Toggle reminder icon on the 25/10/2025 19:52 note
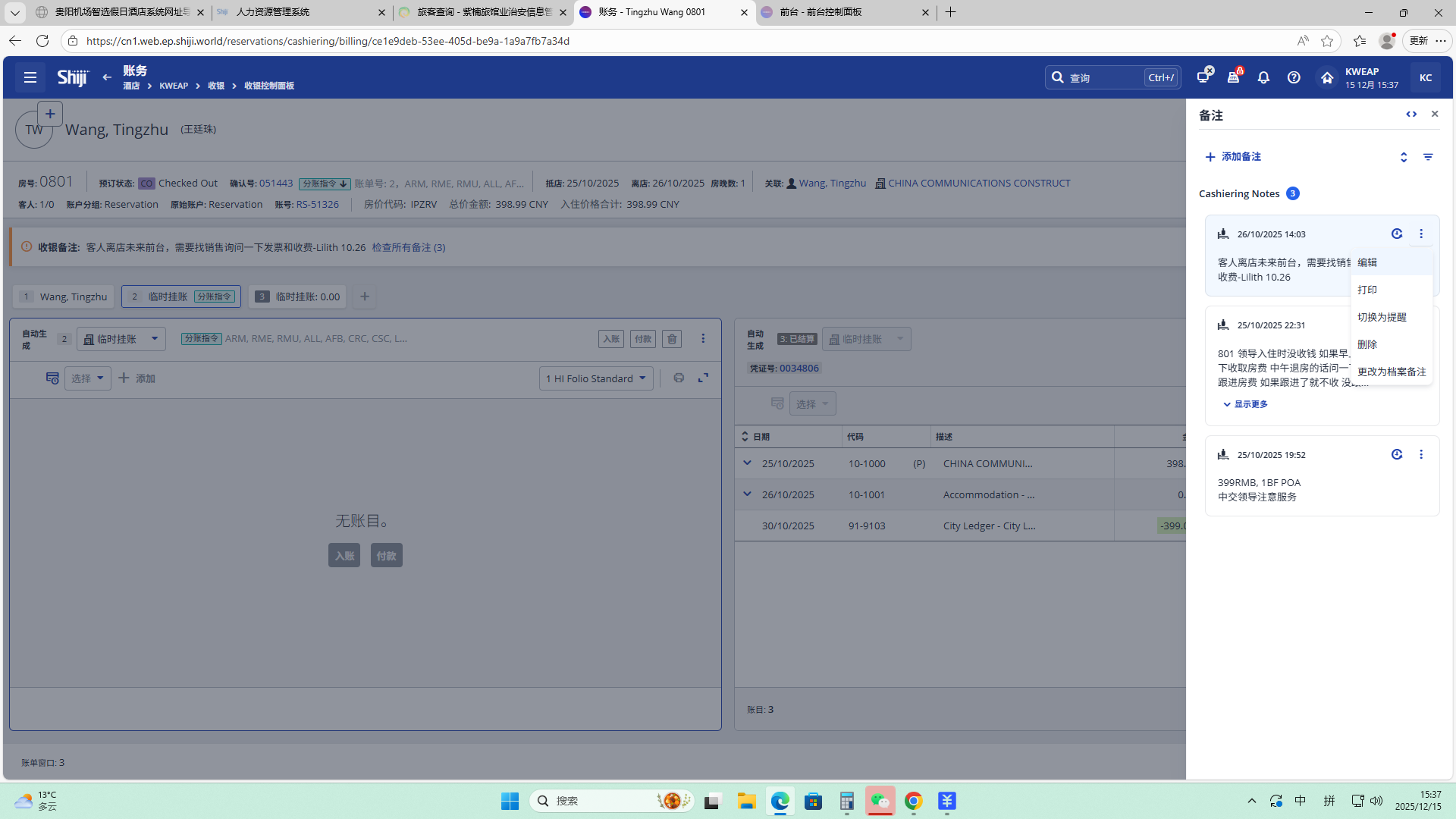The width and height of the screenshot is (1456, 819). coord(1397,454)
